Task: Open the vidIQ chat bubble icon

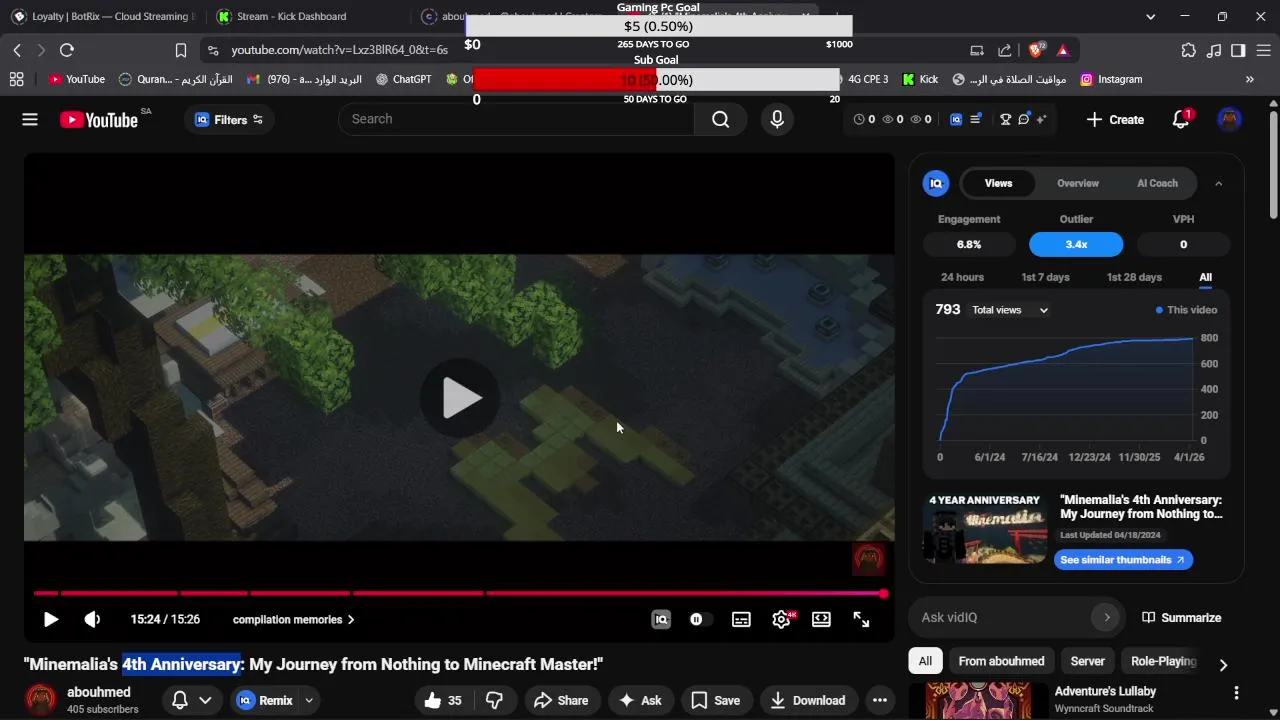Action: pyautogui.click(x=1023, y=119)
